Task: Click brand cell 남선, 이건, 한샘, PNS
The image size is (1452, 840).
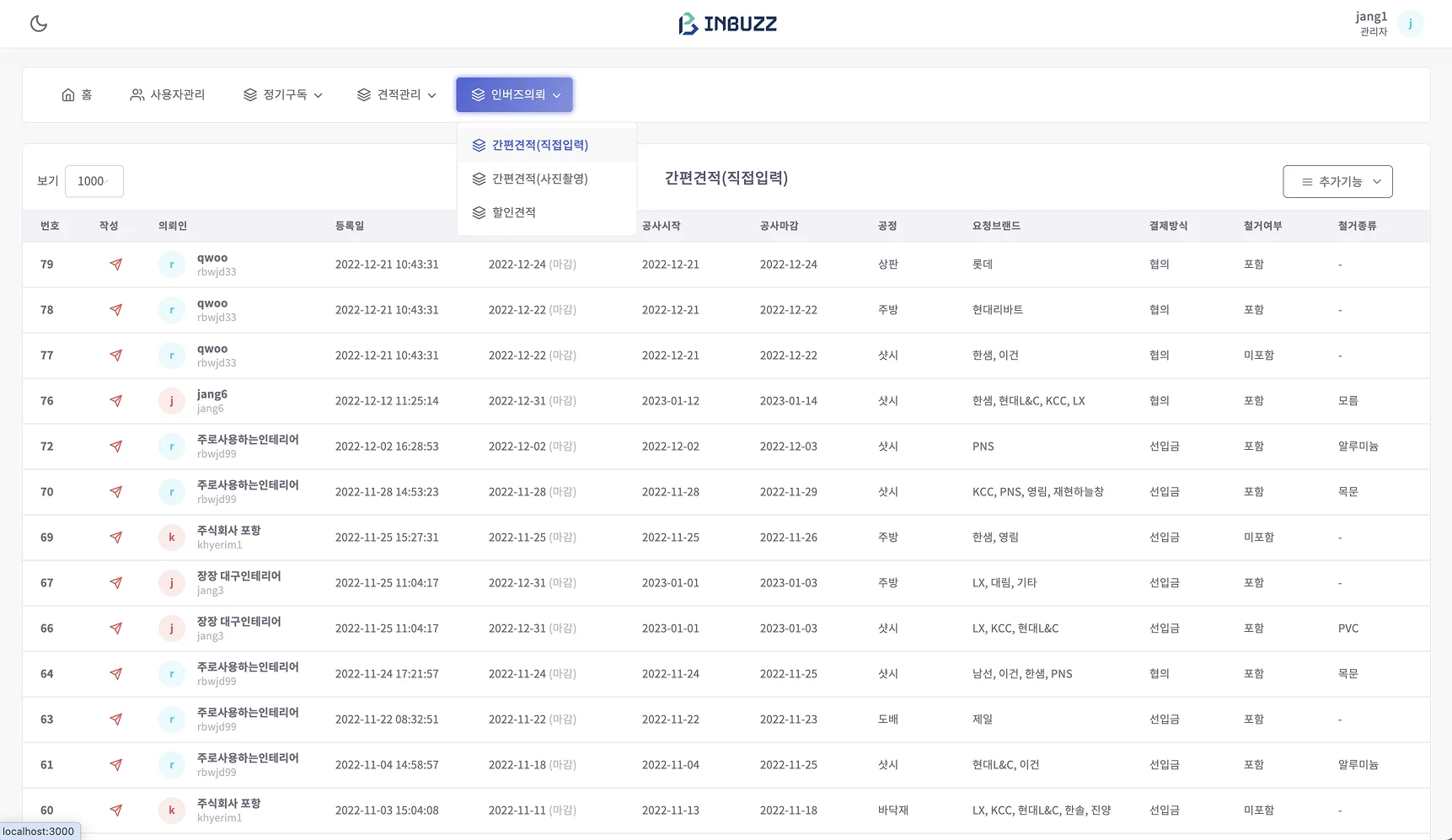Action: tap(1022, 674)
